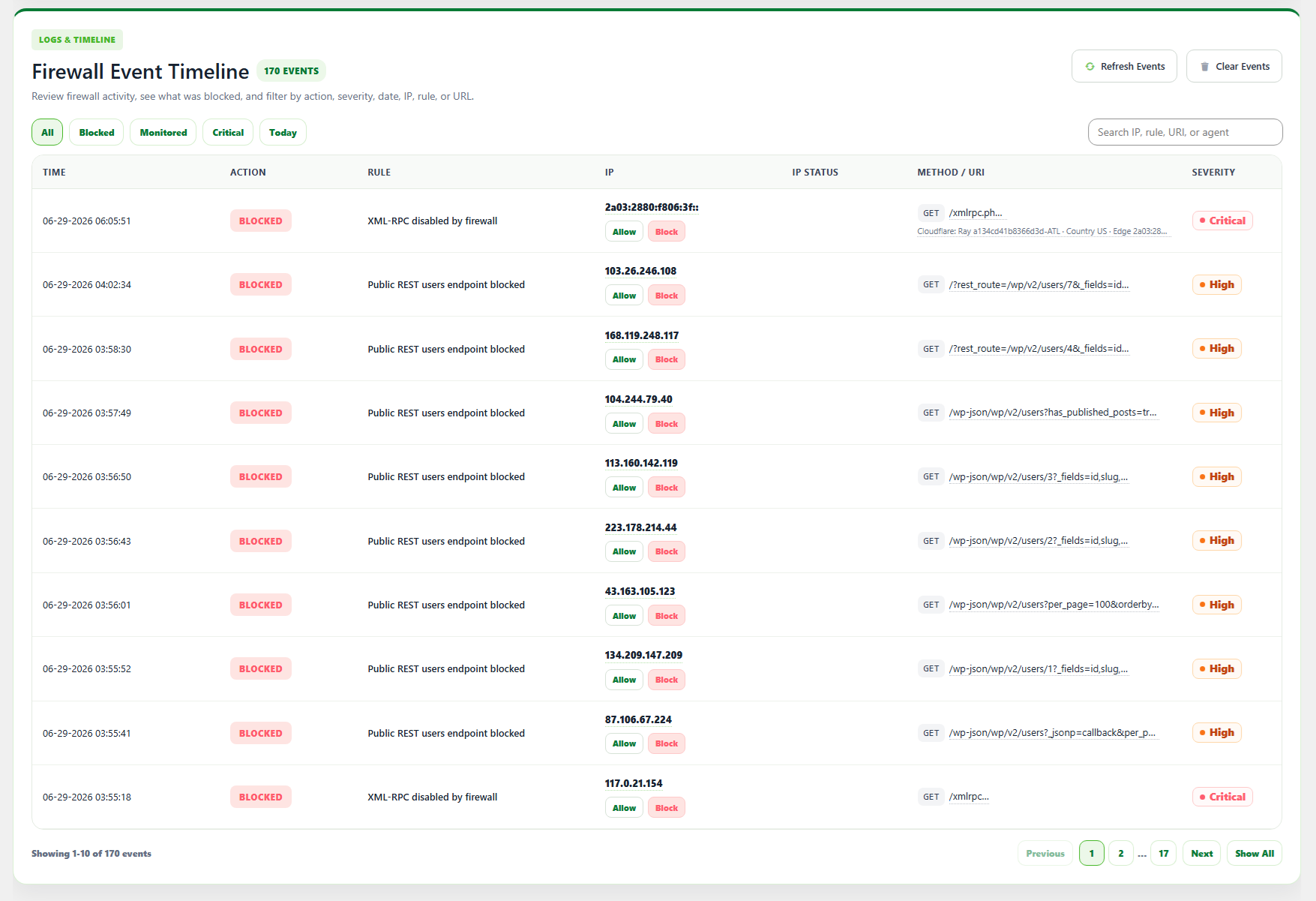The height and width of the screenshot is (901, 1316).
Task: Switch to the Blocked filter tab
Action: click(x=97, y=132)
